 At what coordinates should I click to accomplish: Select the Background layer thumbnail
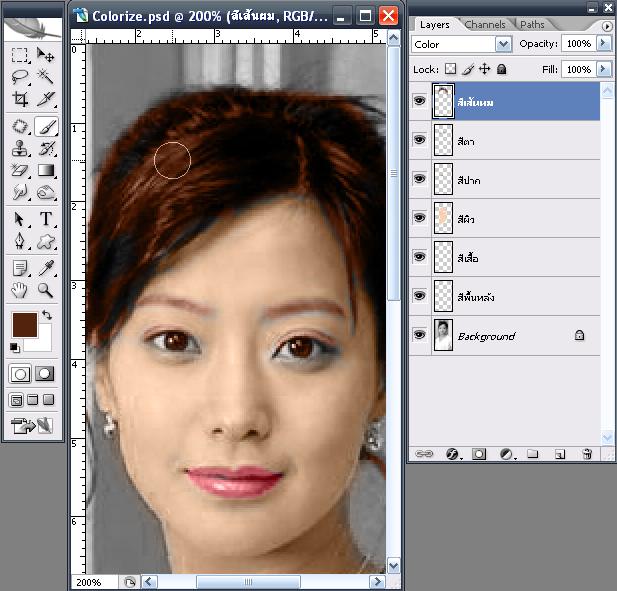click(443, 335)
